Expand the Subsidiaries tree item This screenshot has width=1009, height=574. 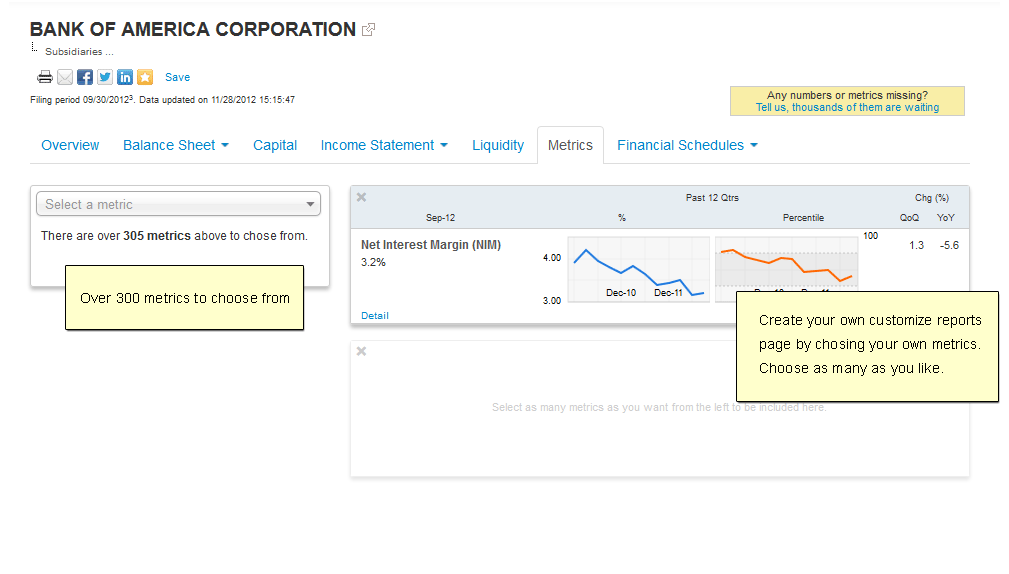click(79, 51)
